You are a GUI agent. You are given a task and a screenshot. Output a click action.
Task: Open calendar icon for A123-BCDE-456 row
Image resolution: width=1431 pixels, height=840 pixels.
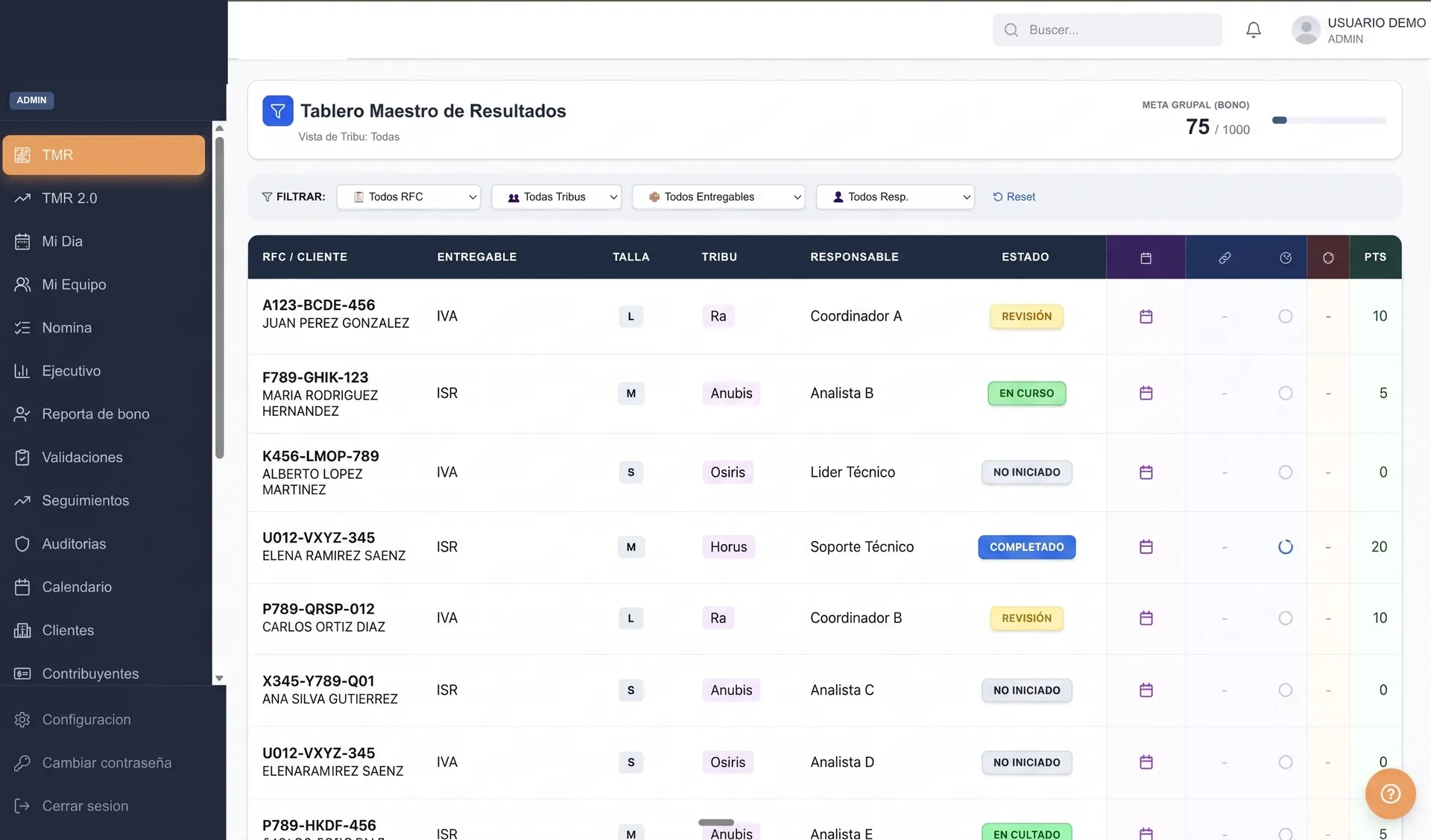pos(1146,317)
